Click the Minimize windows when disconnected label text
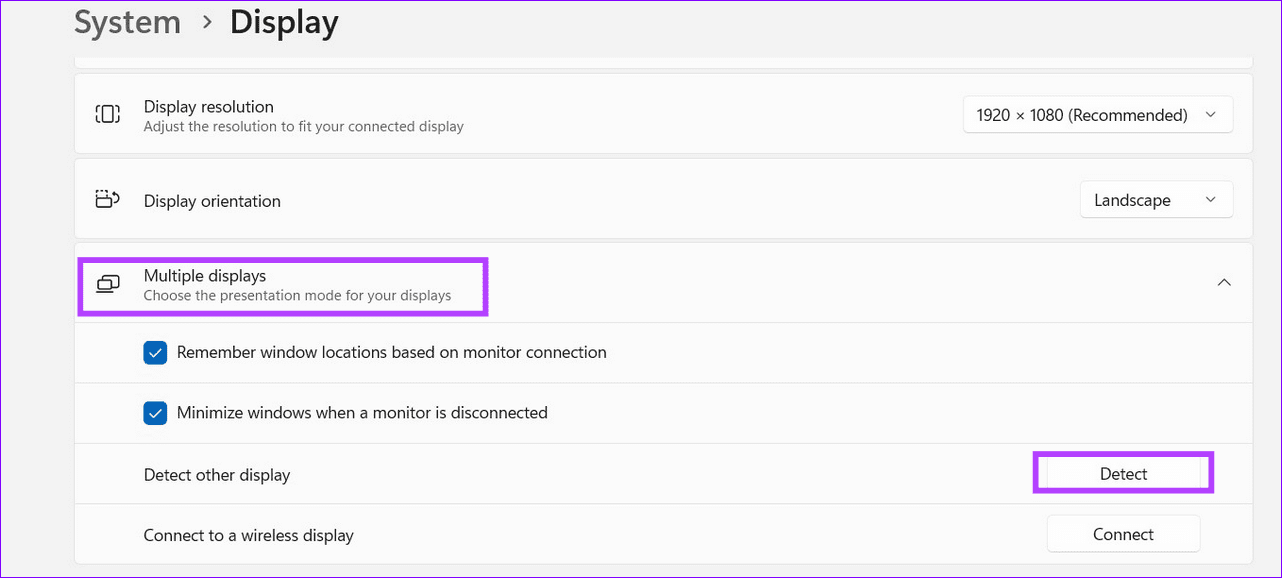Viewport: 1282px width, 578px height. point(362,413)
